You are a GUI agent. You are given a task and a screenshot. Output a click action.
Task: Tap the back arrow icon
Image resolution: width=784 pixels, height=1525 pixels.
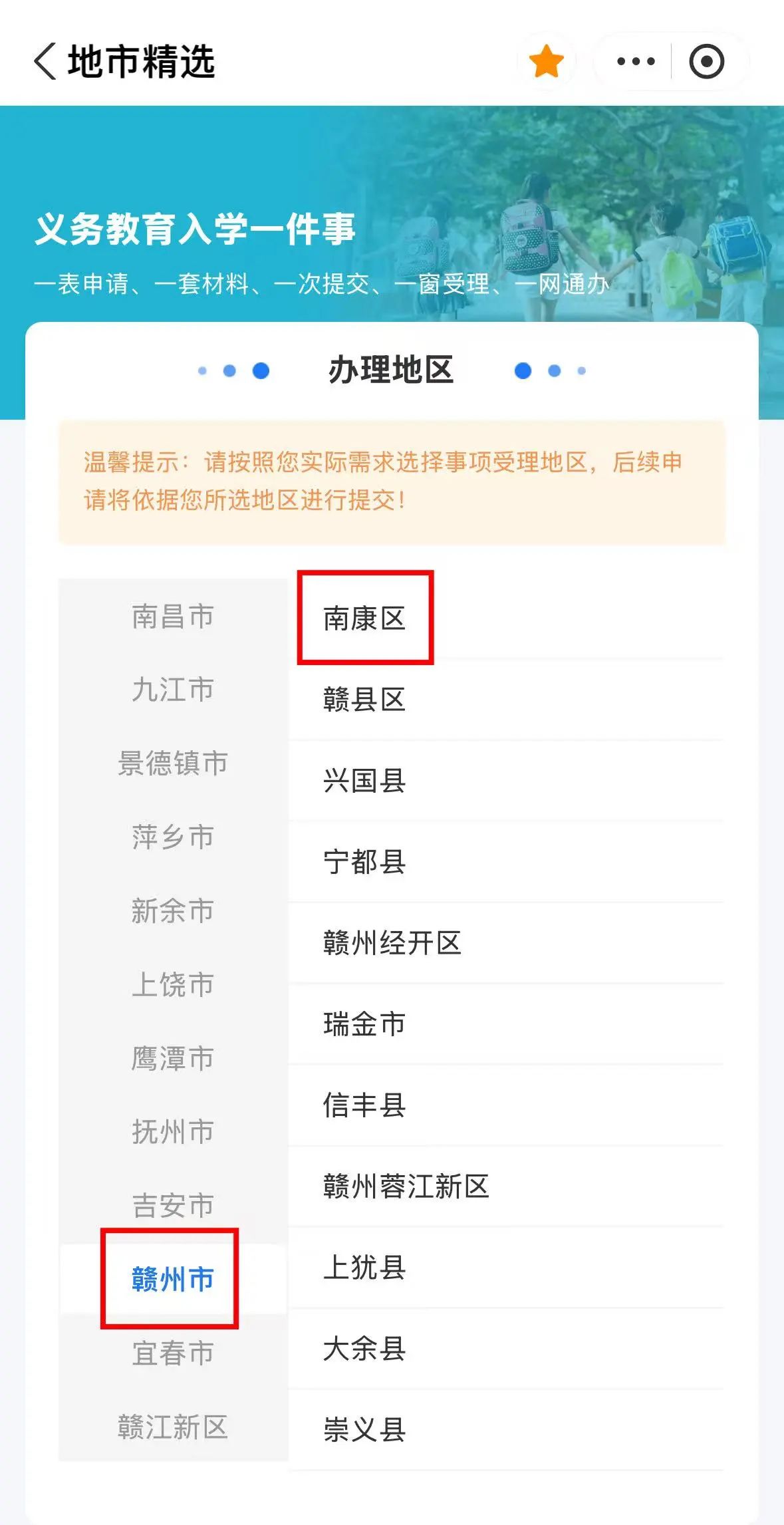[45, 62]
